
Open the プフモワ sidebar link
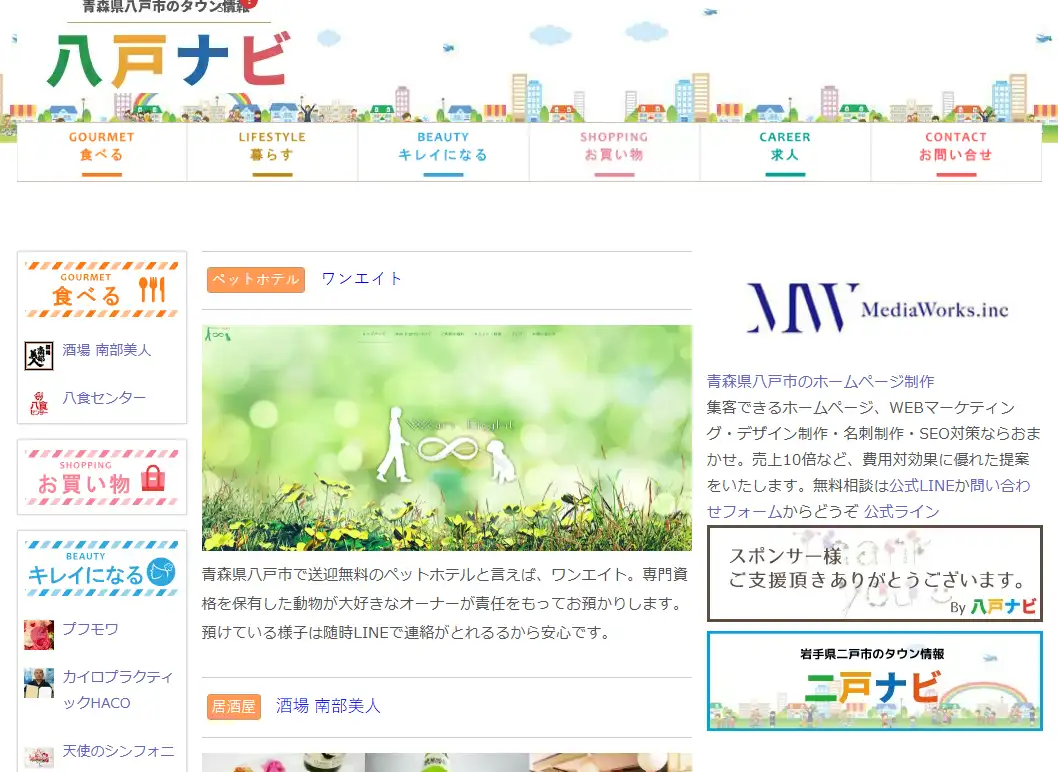tap(90, 629)
